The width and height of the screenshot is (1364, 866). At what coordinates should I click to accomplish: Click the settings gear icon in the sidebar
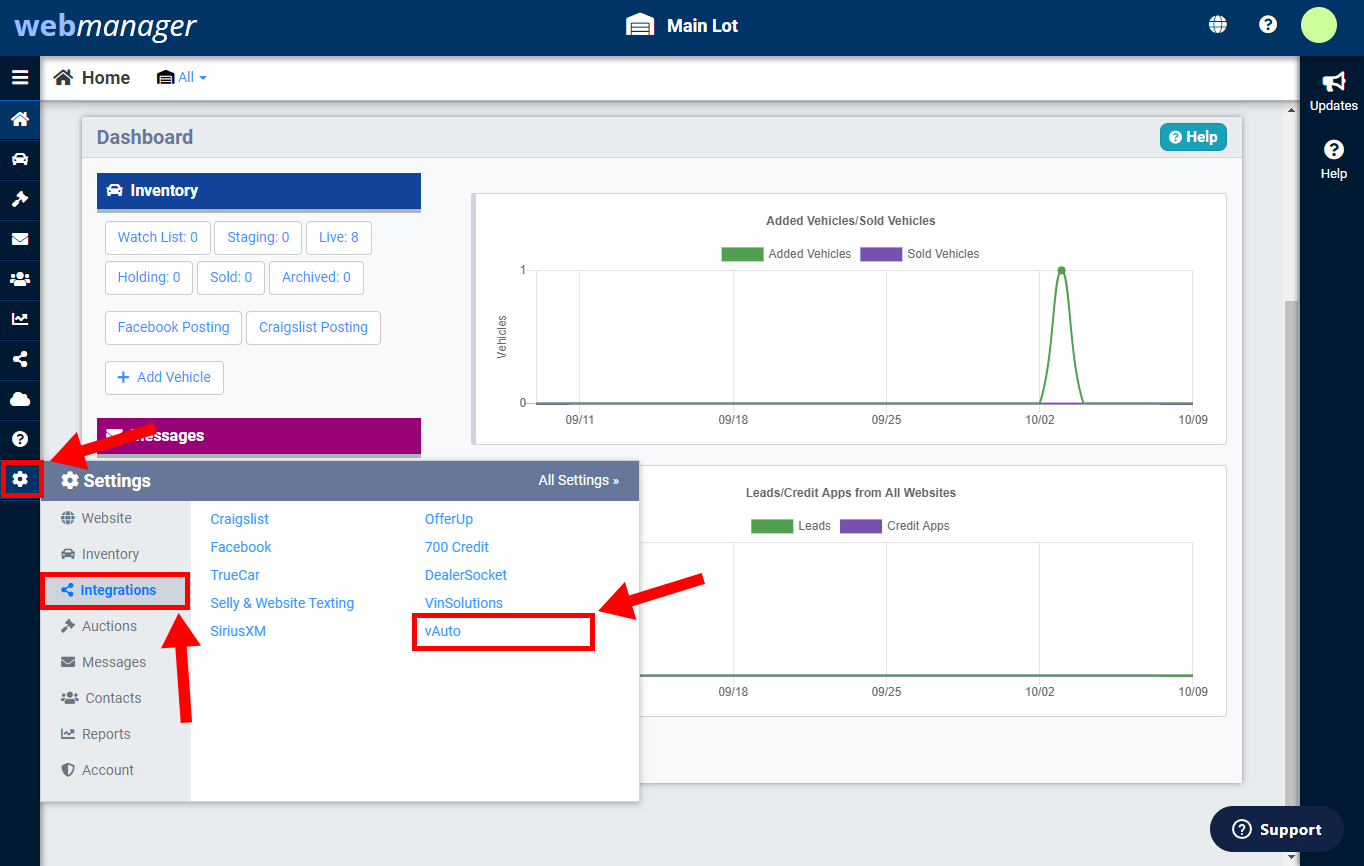coord(20,480)
